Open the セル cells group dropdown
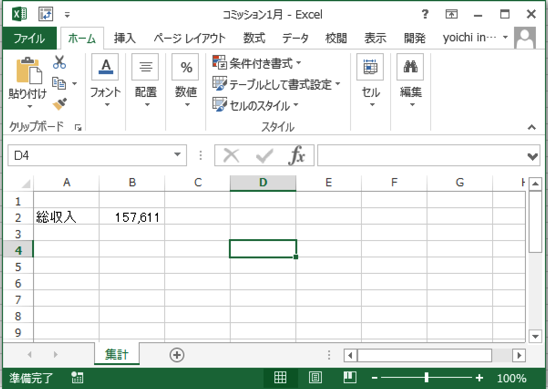The image size is (548, 389). 370,81
